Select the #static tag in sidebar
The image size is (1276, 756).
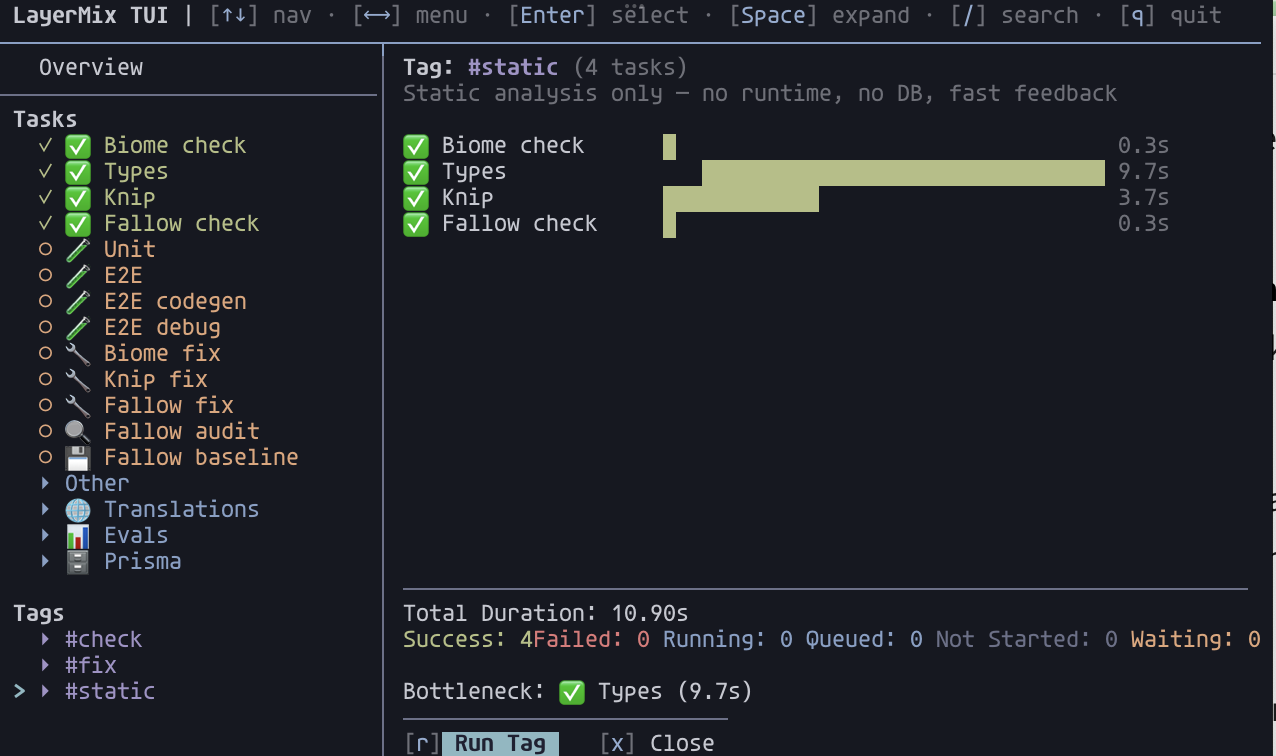click(x=110, y=692)
